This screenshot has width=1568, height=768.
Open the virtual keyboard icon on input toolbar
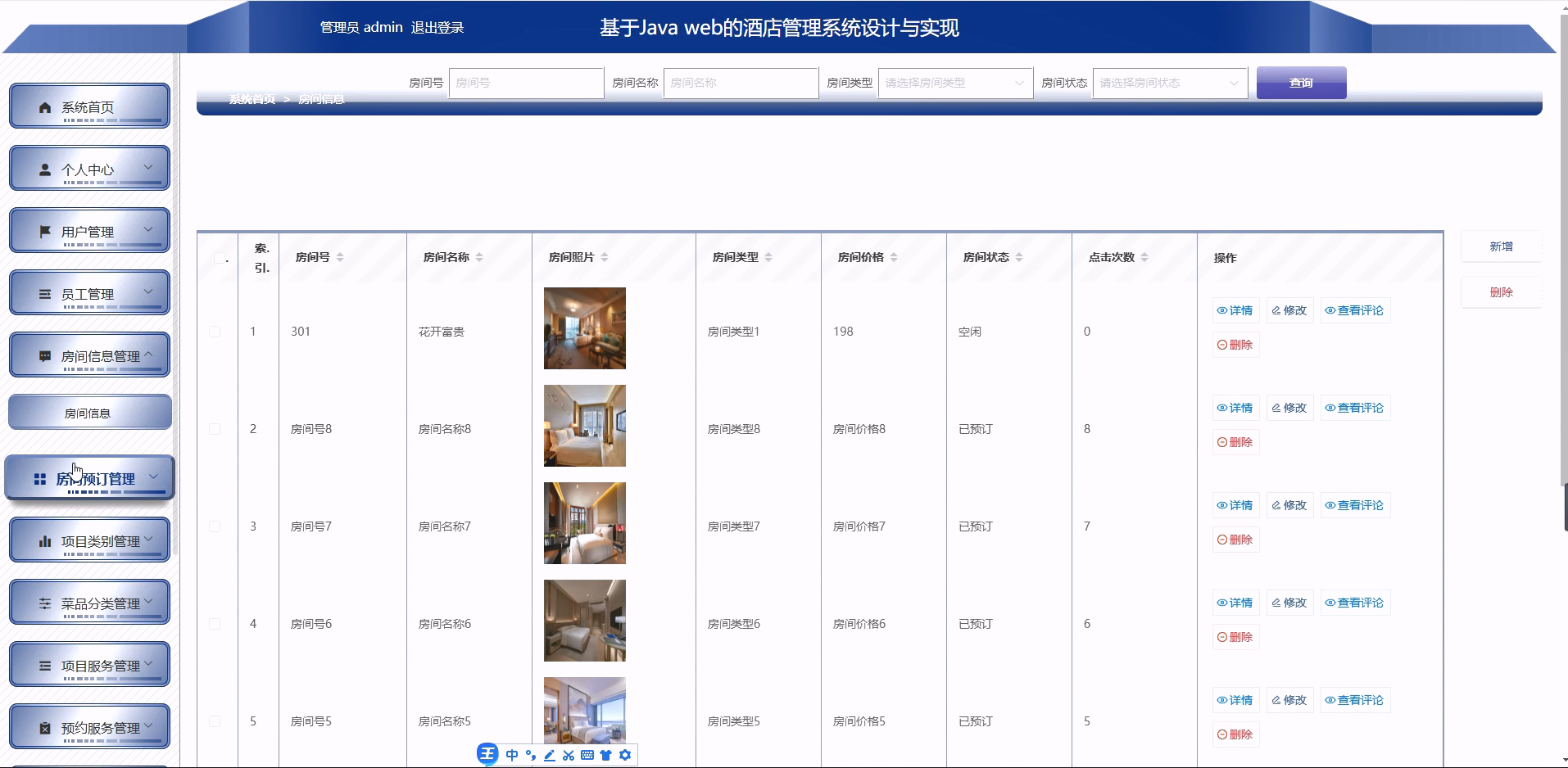587,755
